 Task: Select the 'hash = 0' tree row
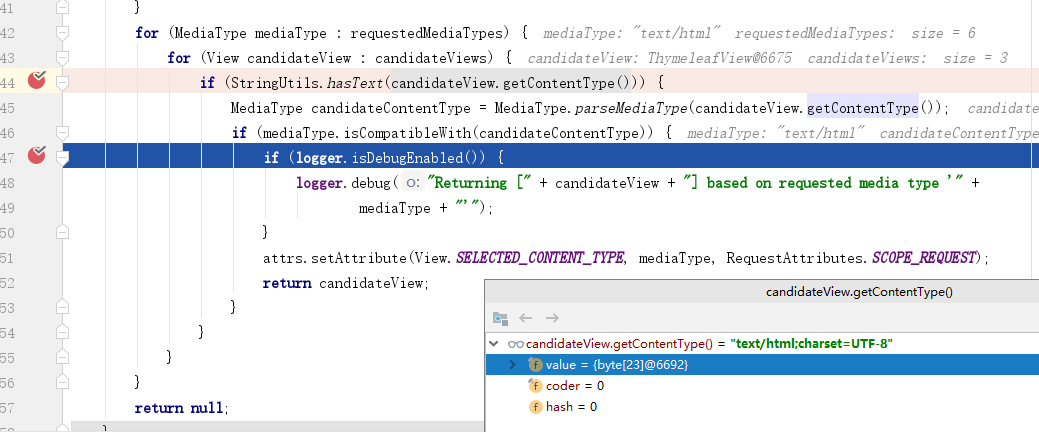point(571,407)
